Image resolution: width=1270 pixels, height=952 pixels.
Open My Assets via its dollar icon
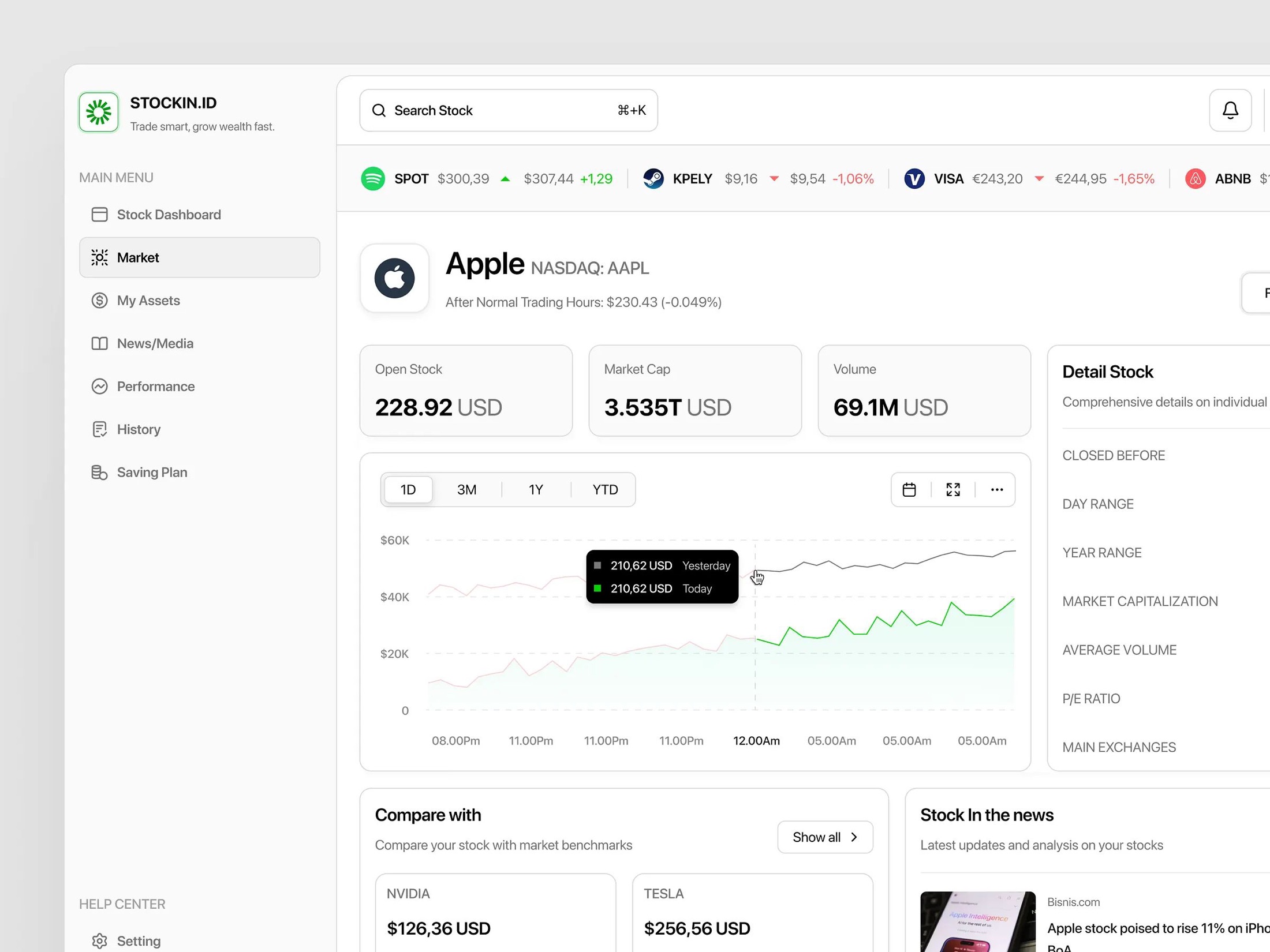point(99,300)
